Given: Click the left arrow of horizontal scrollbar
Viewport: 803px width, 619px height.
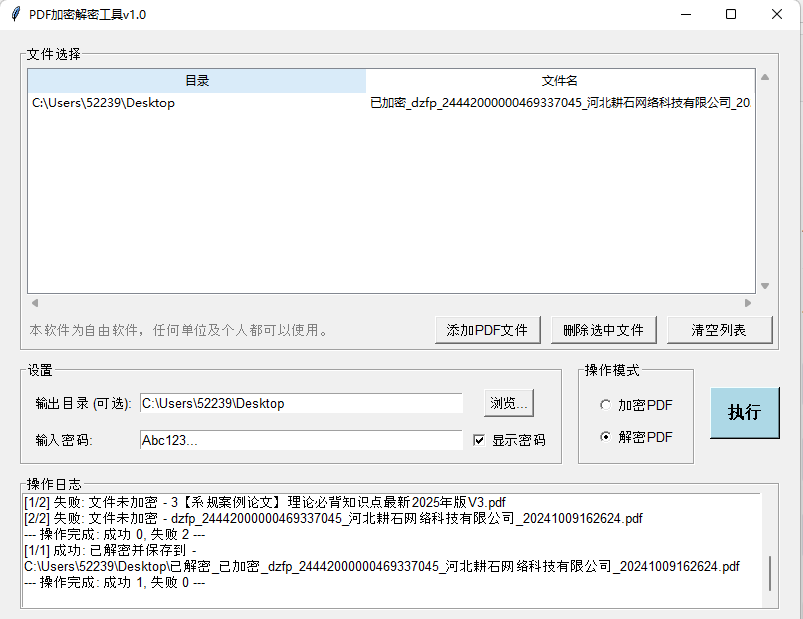Looking at the screenshot, I should click(x=34, y=303).
